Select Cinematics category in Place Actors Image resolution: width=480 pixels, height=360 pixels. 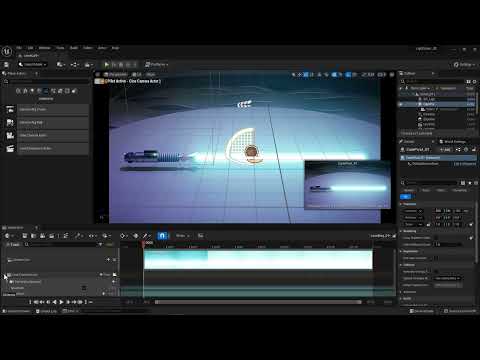(x=46, y=91)
